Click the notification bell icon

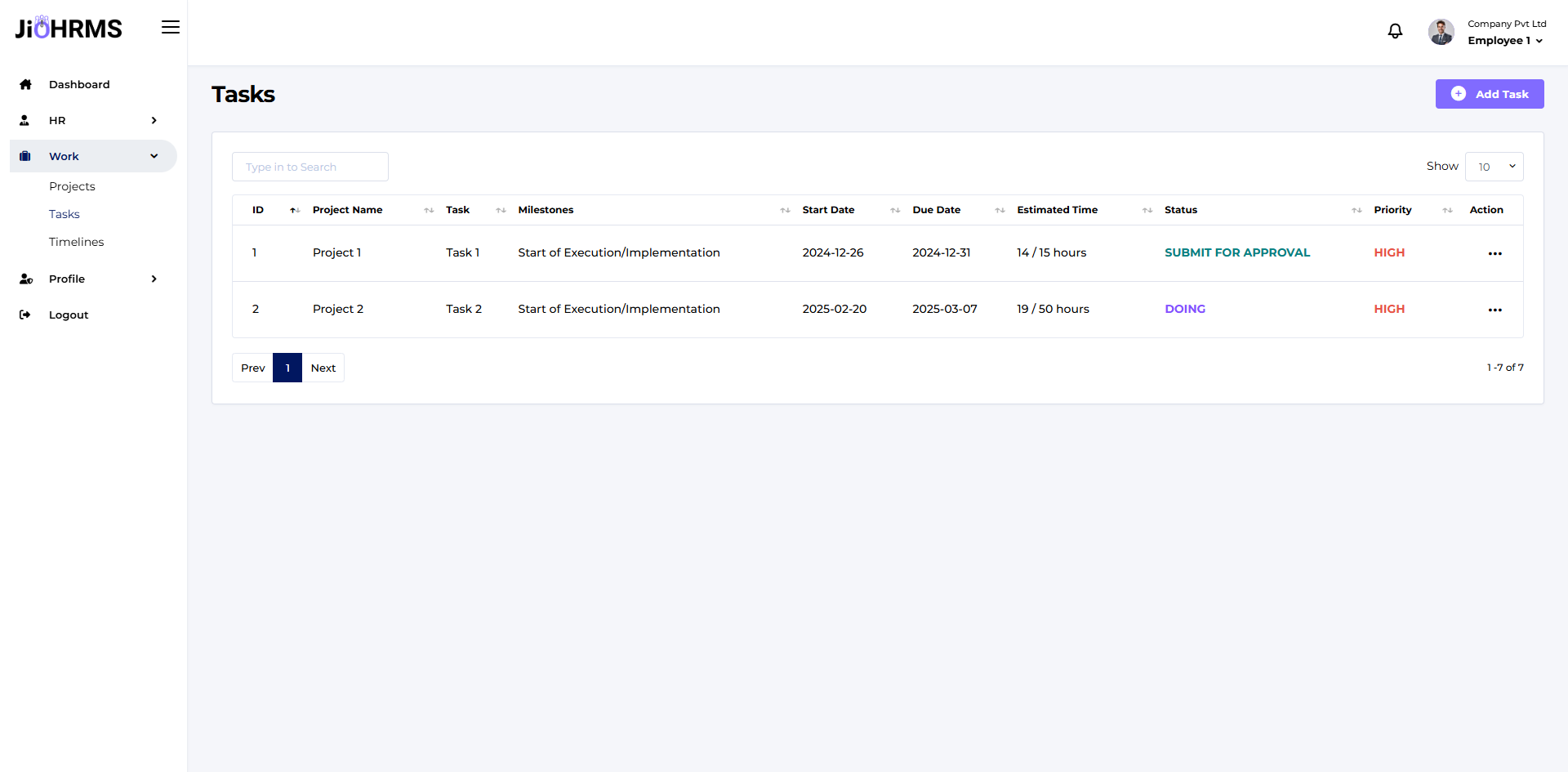tap(1395, 31)
